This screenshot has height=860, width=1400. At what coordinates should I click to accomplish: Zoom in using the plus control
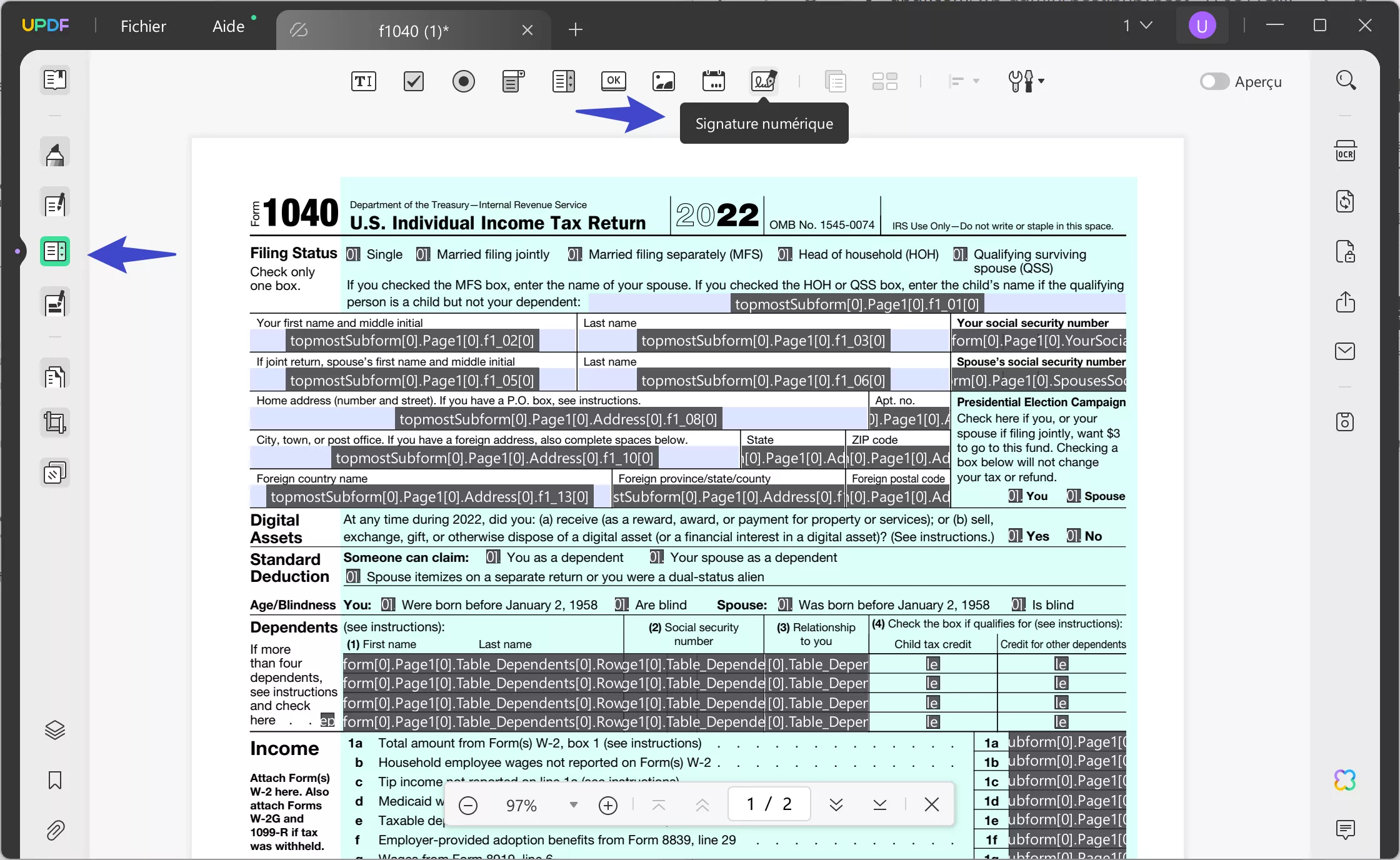[x=607, y=805]
